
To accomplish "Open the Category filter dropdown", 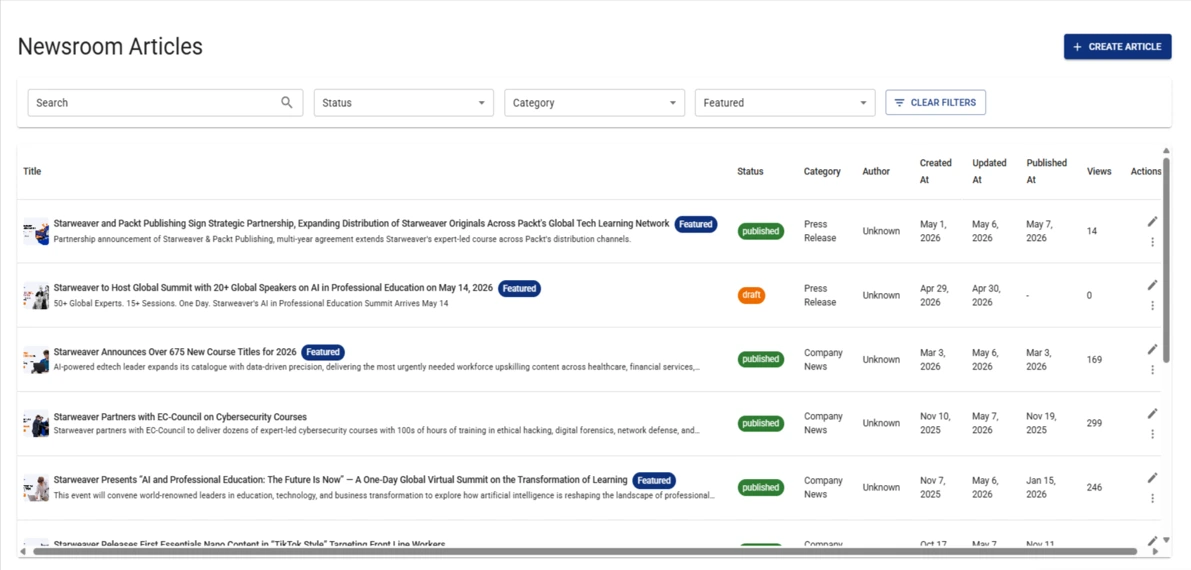I will (x=595, y=103).
